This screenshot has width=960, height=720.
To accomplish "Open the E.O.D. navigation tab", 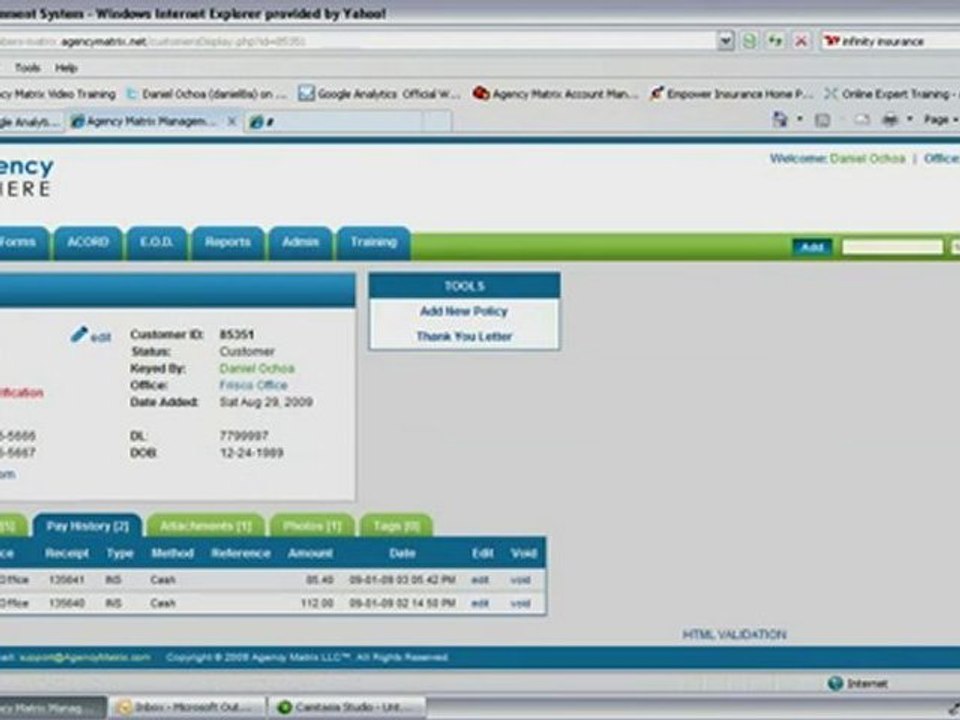I will click(157, 242).
